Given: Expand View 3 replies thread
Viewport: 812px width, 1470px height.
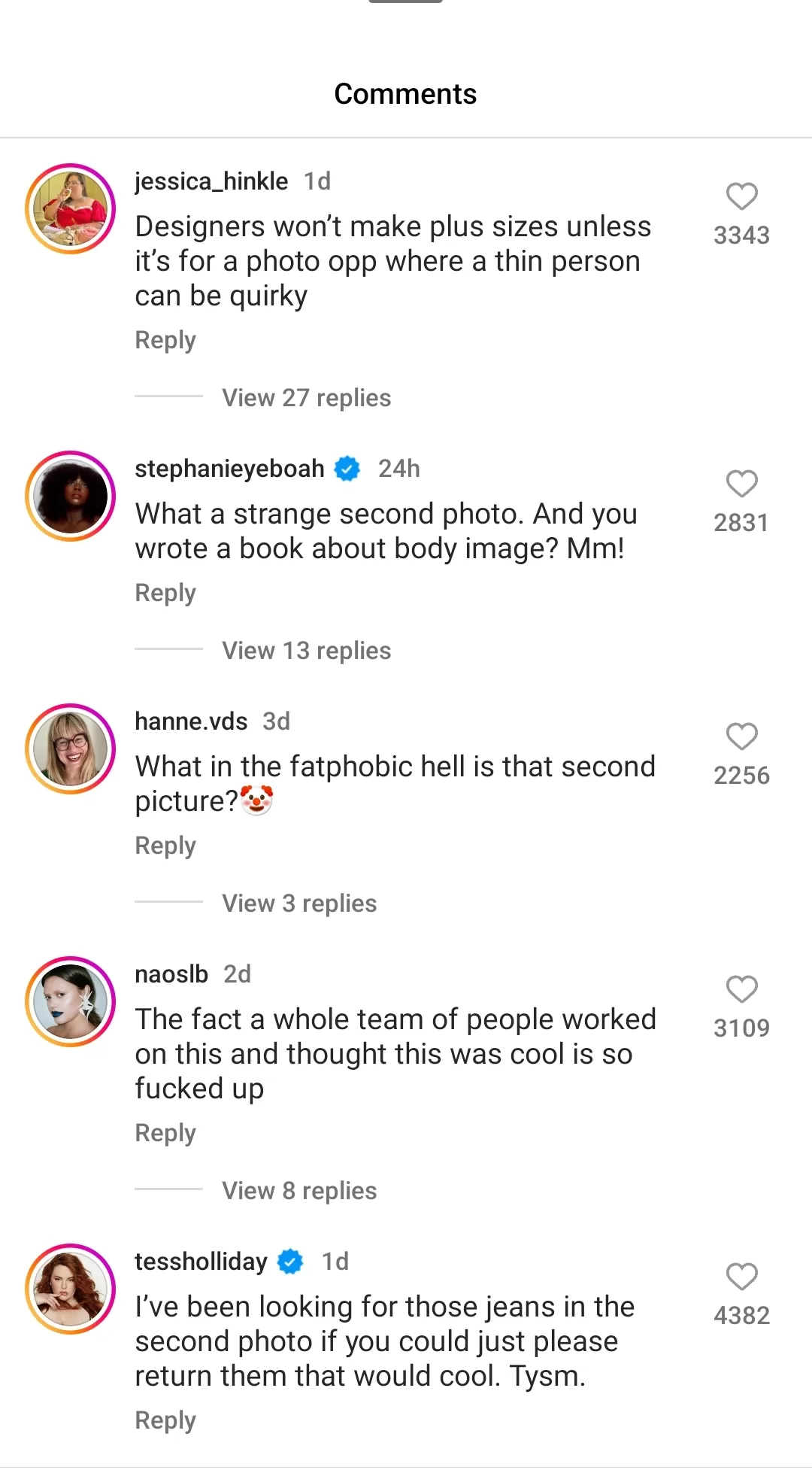Looking at the screenshot, I should coord(299,904).
